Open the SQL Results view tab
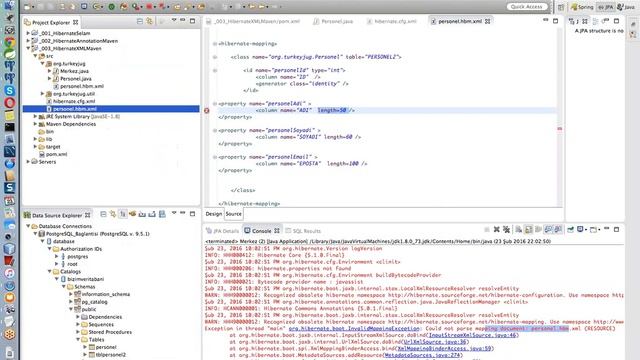The height and width of the screenshot is (360, 640). click(303, 231)
